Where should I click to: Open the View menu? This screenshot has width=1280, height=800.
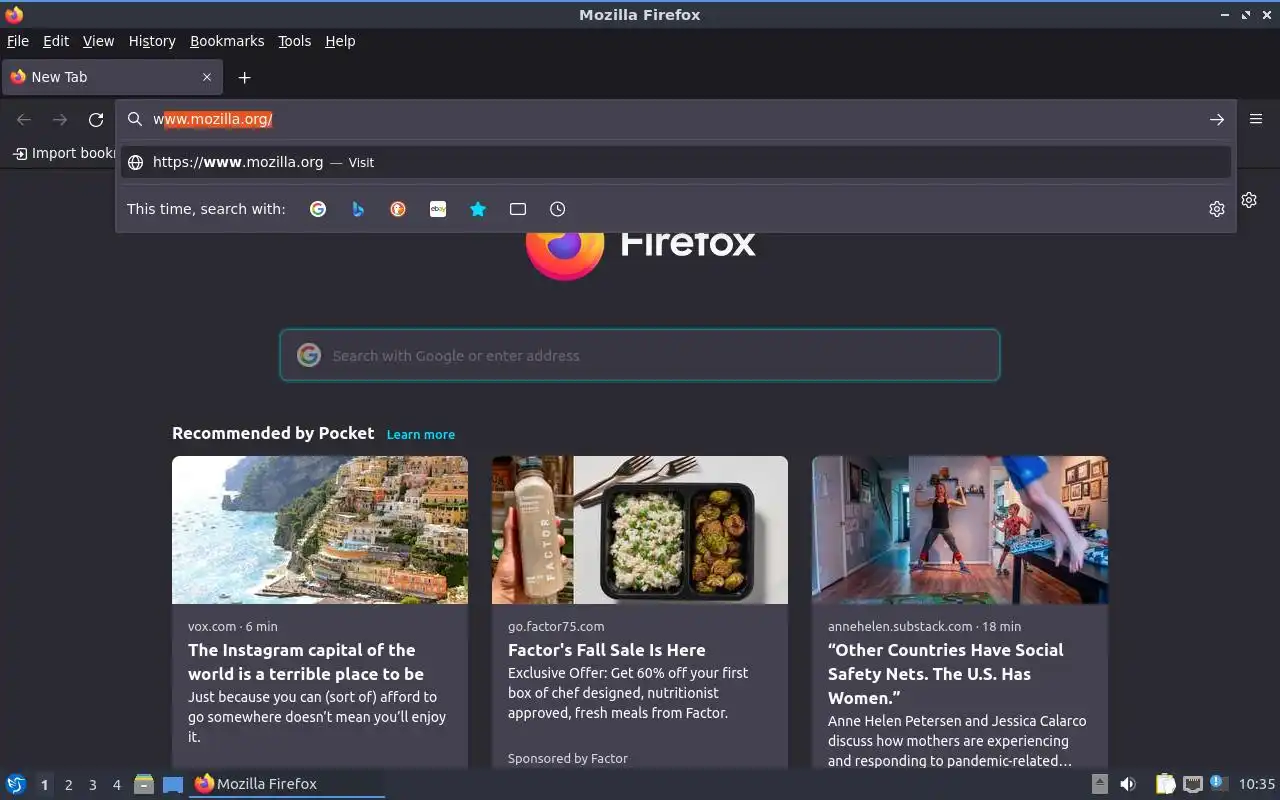(98, 41)
